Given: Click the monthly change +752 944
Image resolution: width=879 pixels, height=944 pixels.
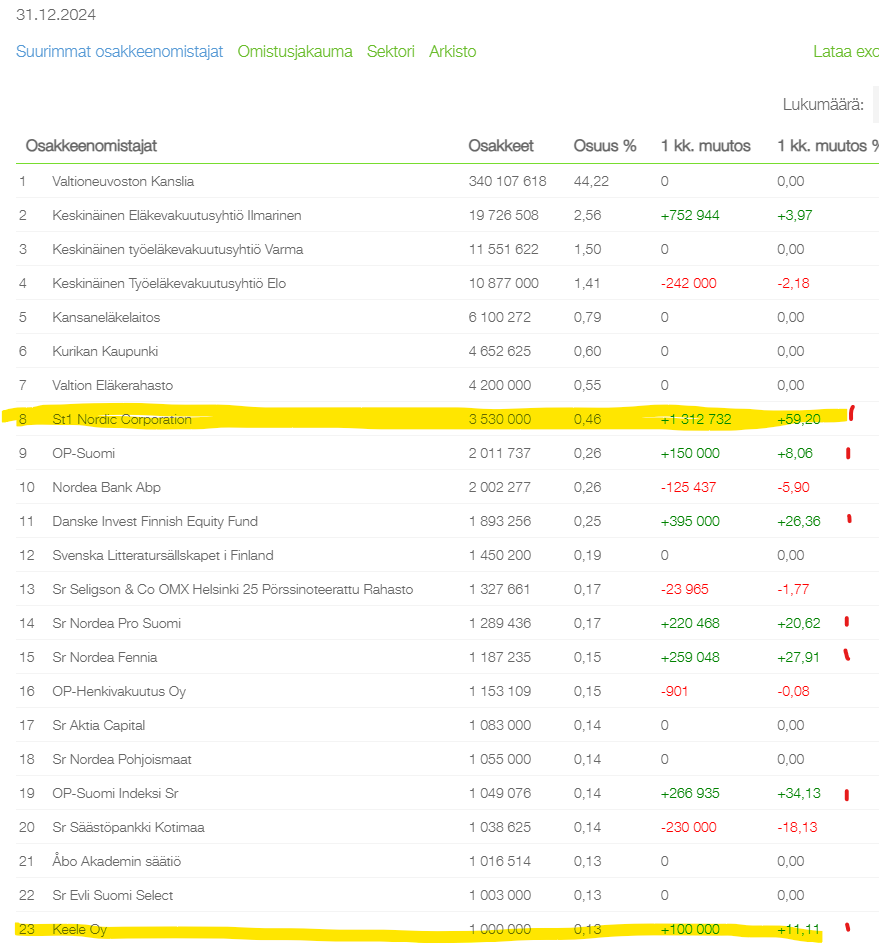Looking at the screenshot, I should pyautogui.click(x=690, y=216).
